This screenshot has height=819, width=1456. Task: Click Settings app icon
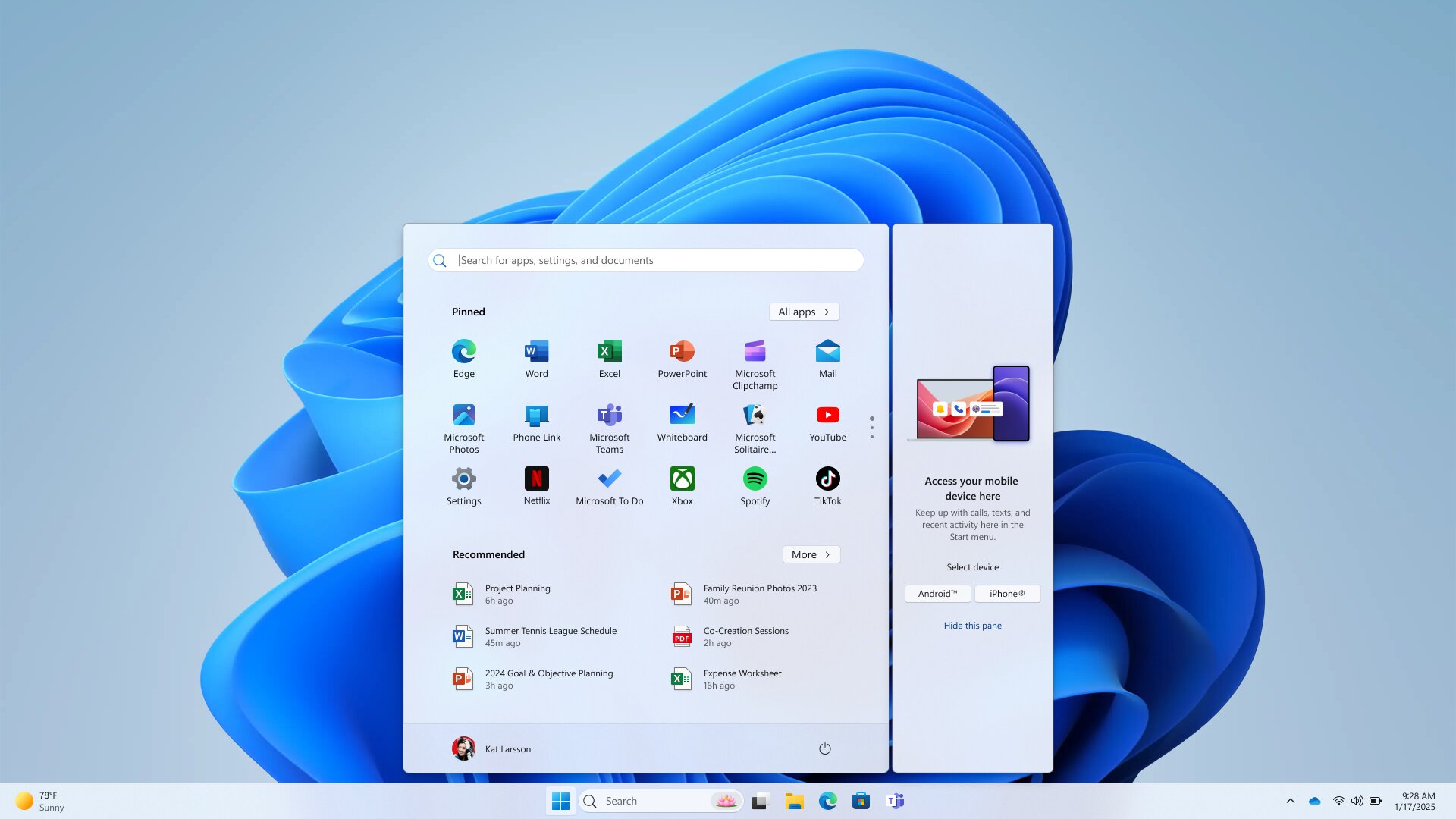pos(463,478)
